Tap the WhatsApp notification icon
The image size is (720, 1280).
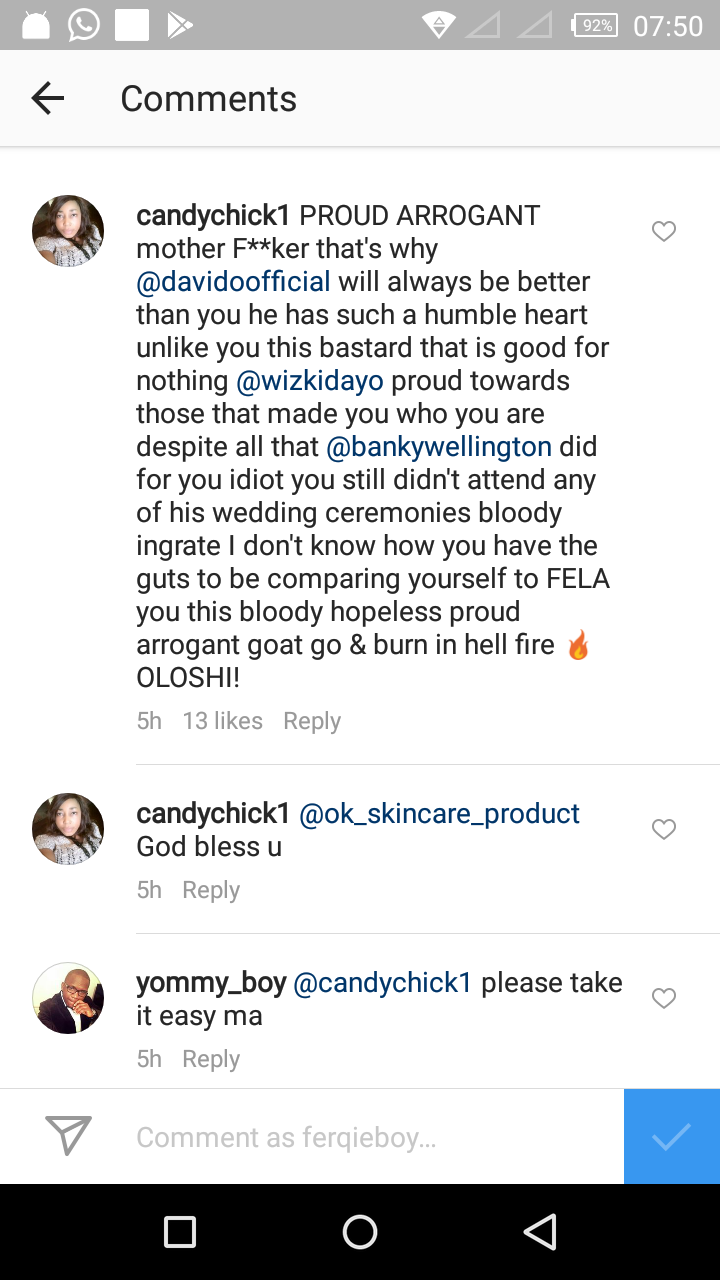84,25
